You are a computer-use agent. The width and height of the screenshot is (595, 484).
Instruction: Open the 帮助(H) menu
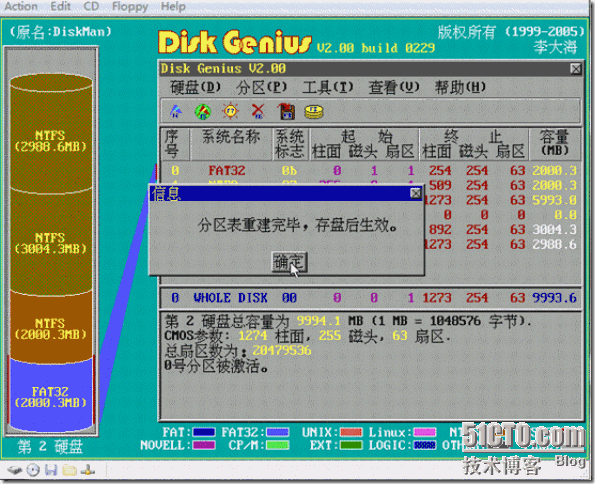coord(460,87)
